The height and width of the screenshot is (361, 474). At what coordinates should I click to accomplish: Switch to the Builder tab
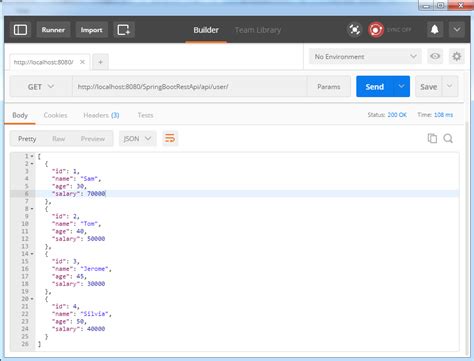206,30
